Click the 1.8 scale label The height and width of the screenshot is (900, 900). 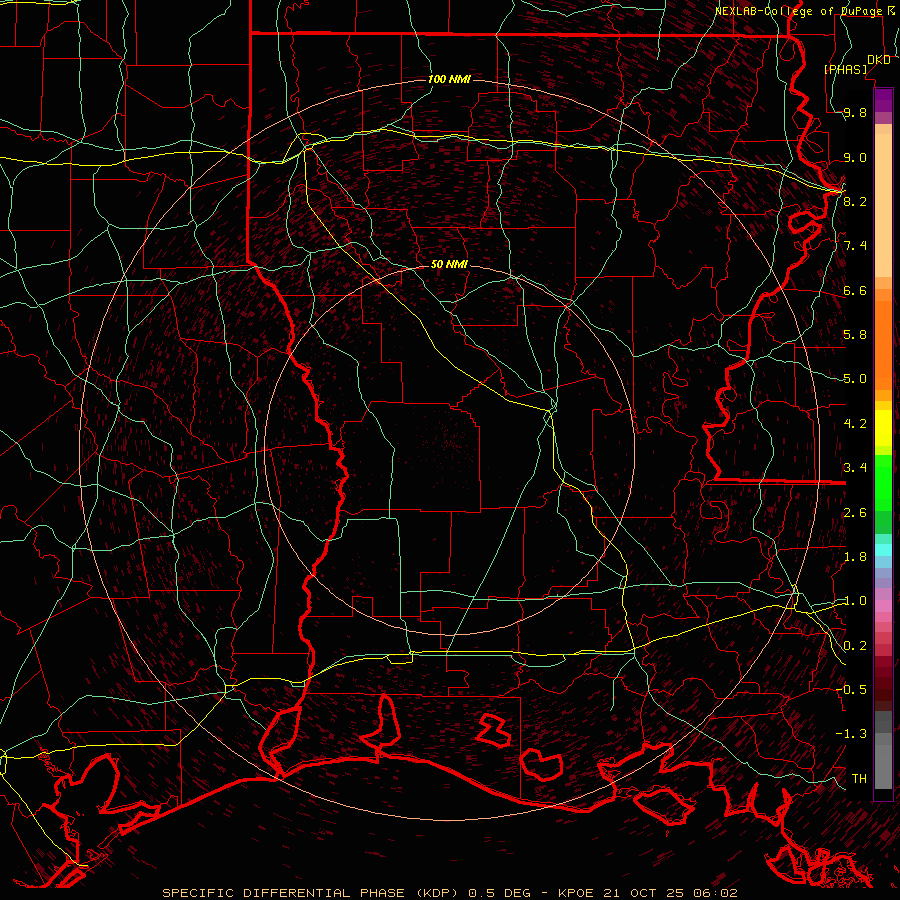[x=855, y=557]
